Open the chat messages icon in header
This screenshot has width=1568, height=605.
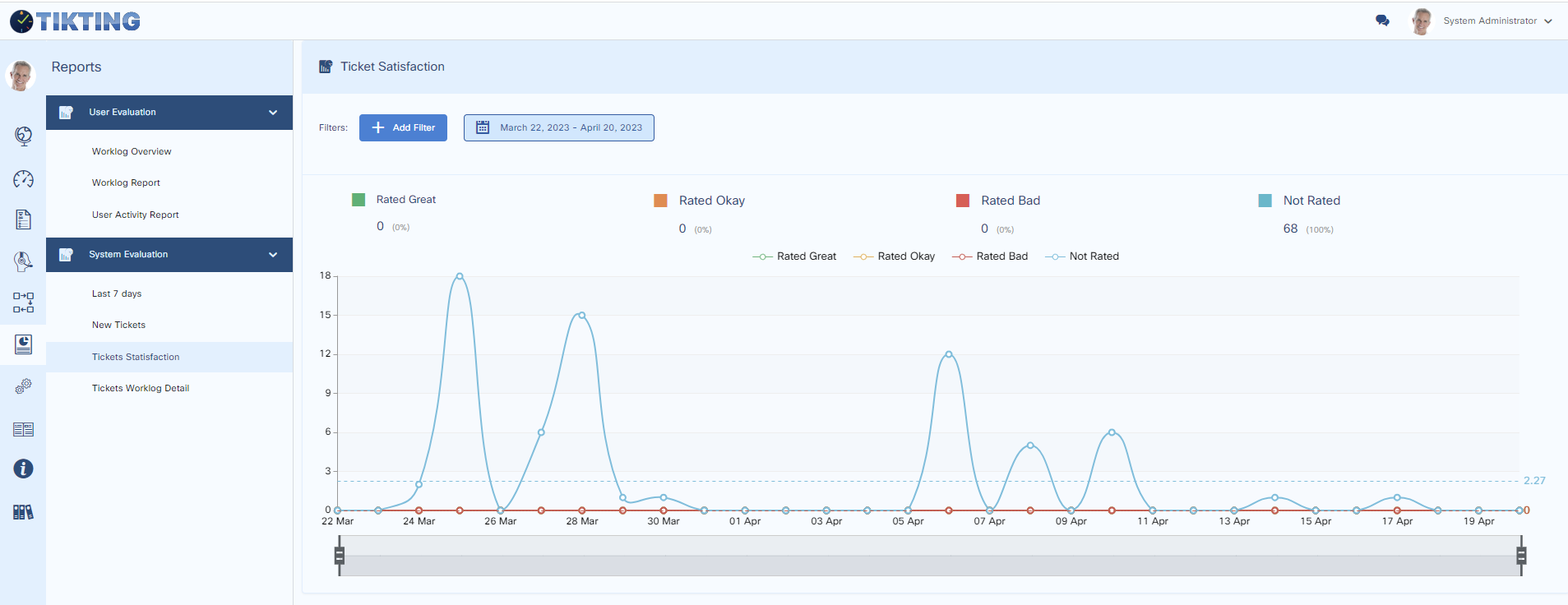click(x=1382, y=21)
